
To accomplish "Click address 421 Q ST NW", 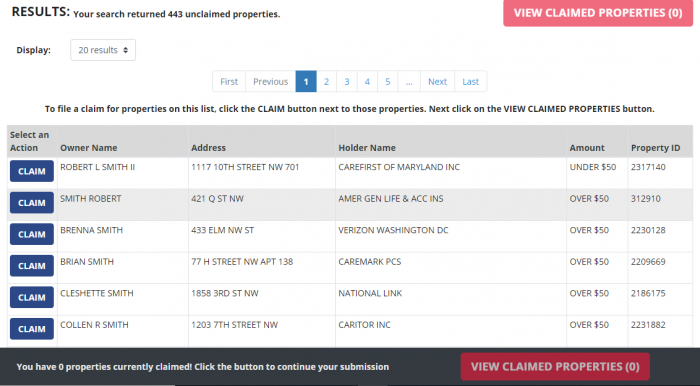I will coord(217,199).
